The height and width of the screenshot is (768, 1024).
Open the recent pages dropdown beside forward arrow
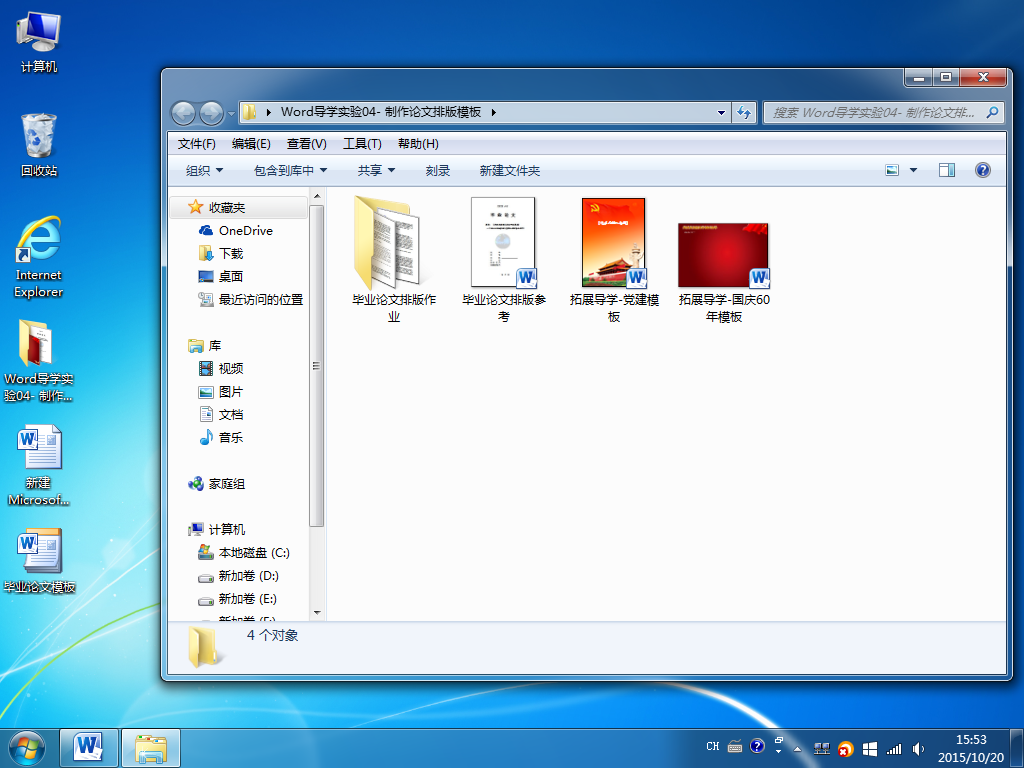click(231, 114)
